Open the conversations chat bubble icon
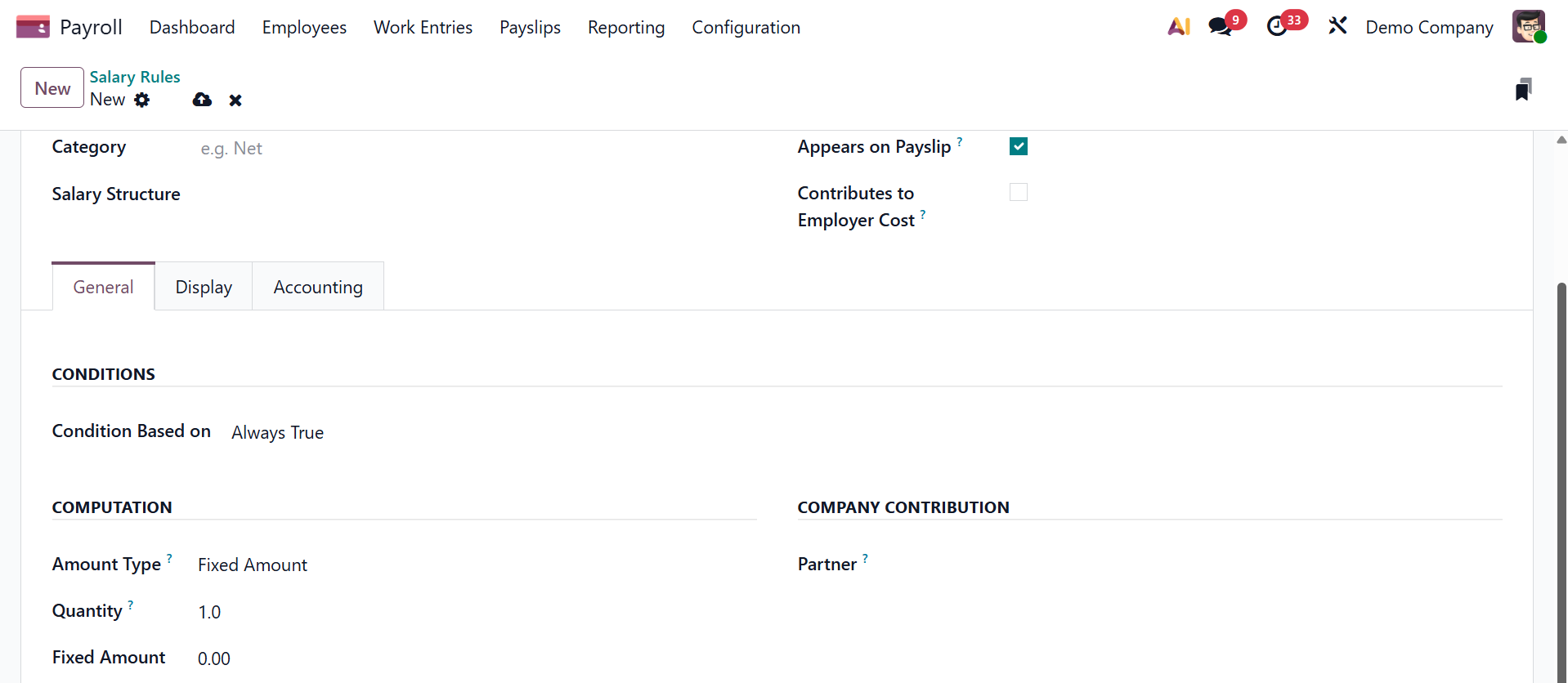 (1220, 27)
